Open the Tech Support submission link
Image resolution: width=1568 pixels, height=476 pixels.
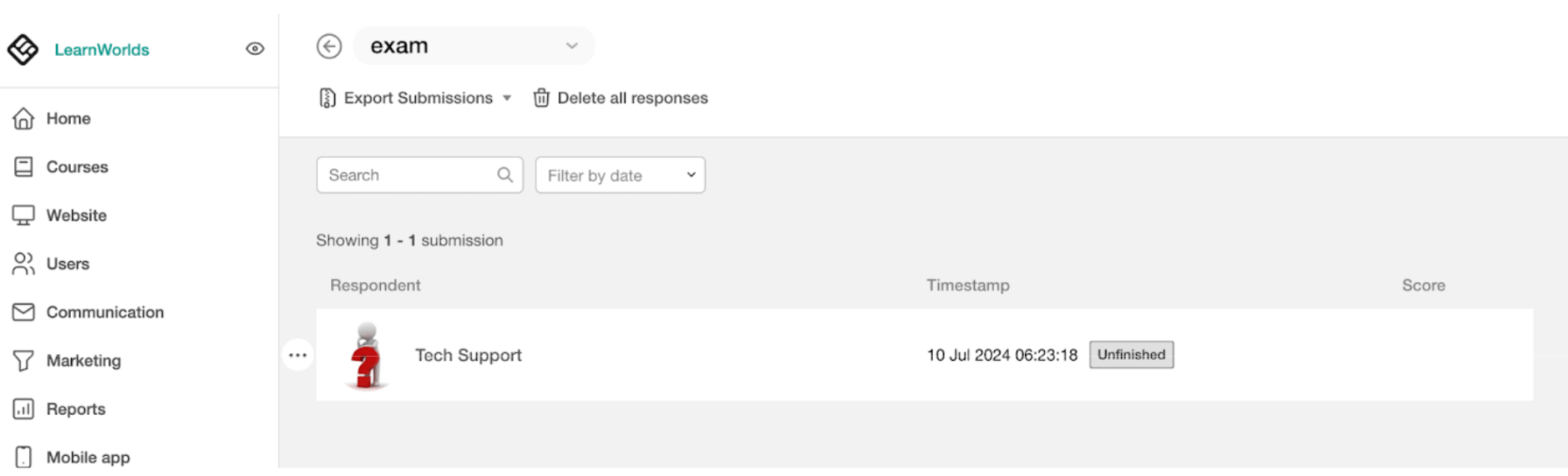click(x=469, y=356)
